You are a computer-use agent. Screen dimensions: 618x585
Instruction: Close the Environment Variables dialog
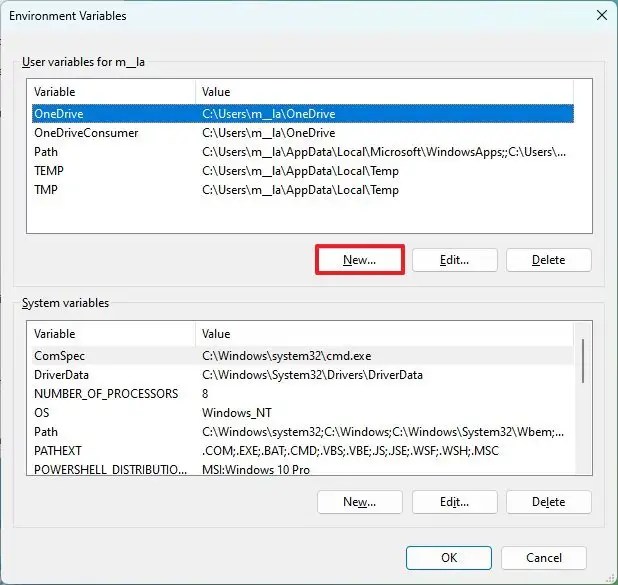click(x=601, y=16)
